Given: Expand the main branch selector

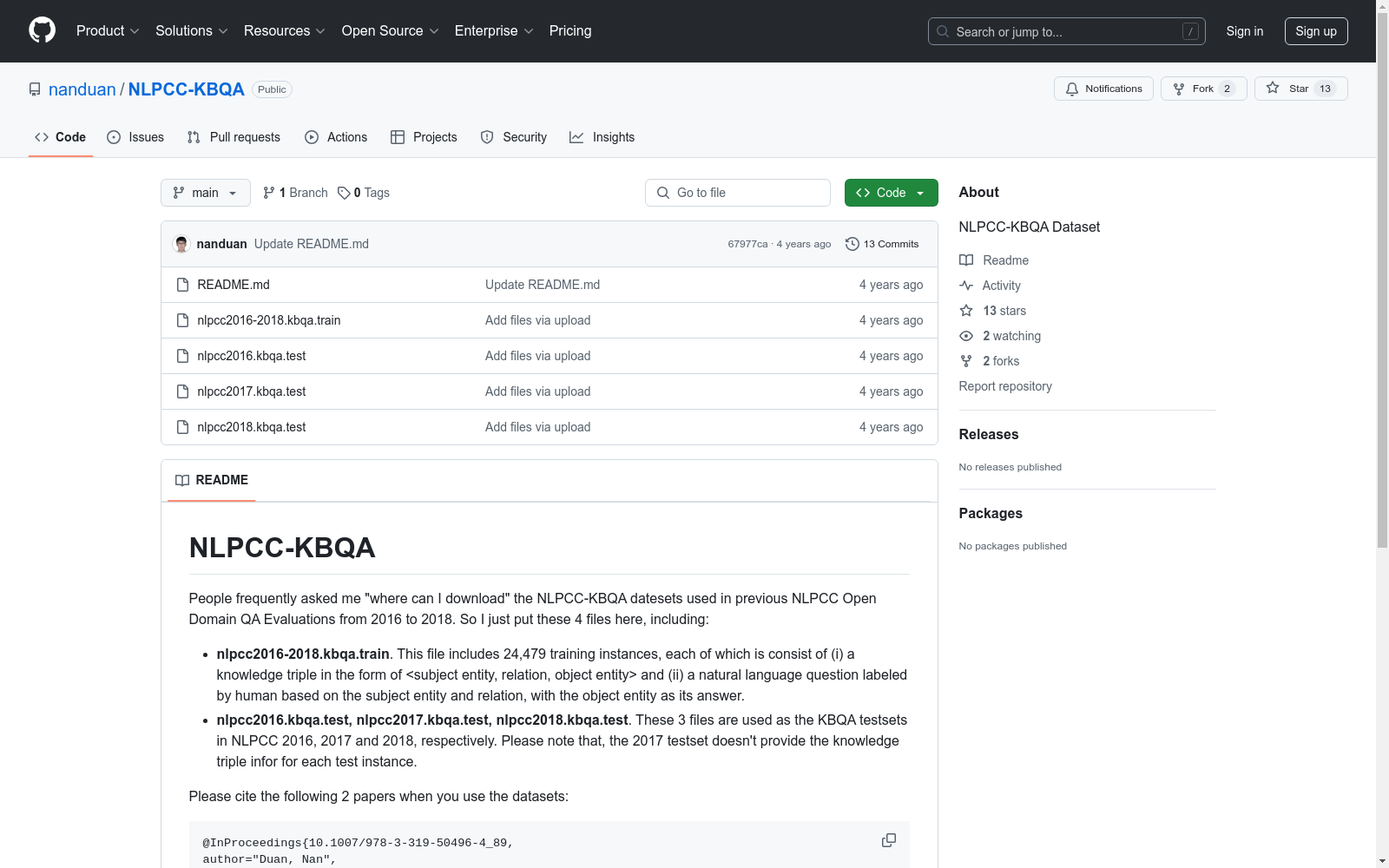Looking at the screenshot, I should [205, 193].
